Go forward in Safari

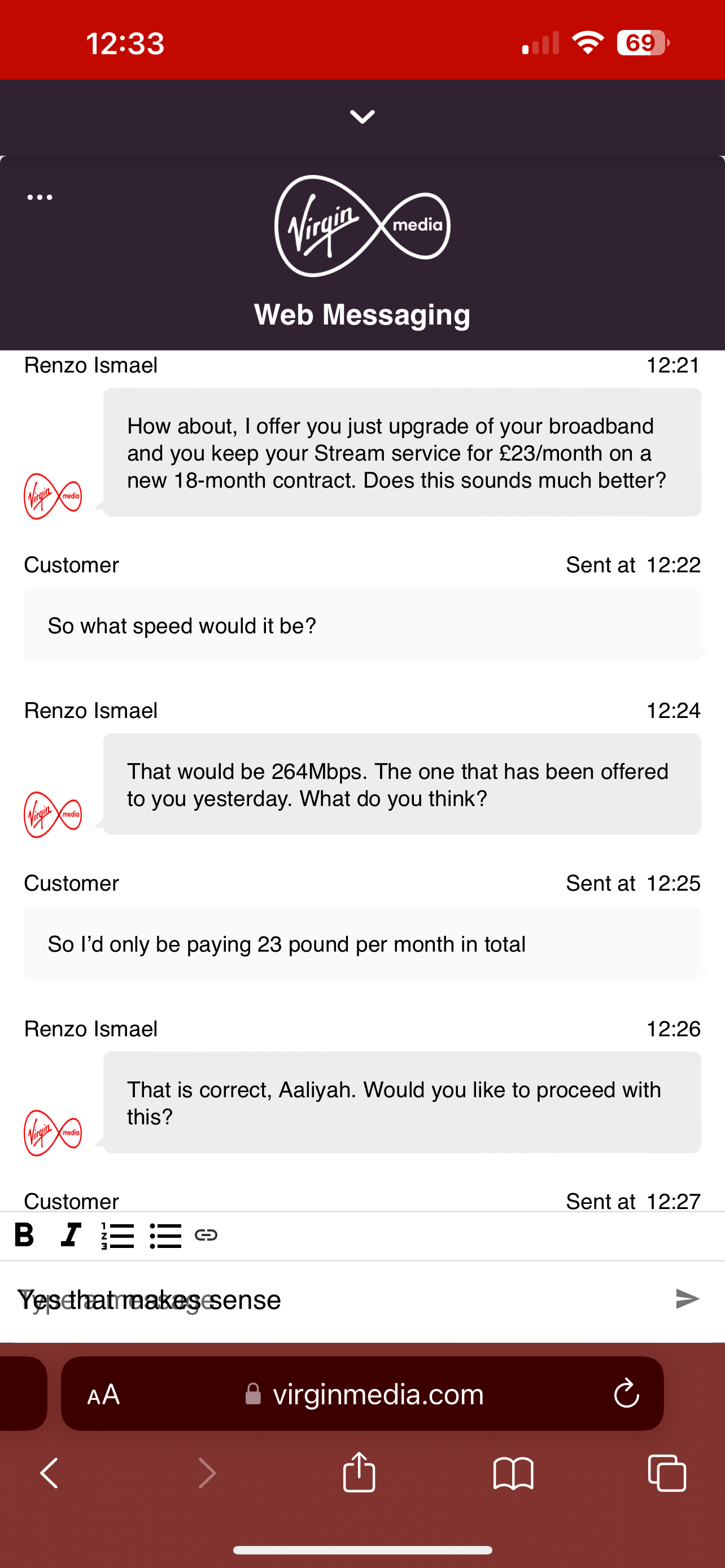(x=207, y=1473)
